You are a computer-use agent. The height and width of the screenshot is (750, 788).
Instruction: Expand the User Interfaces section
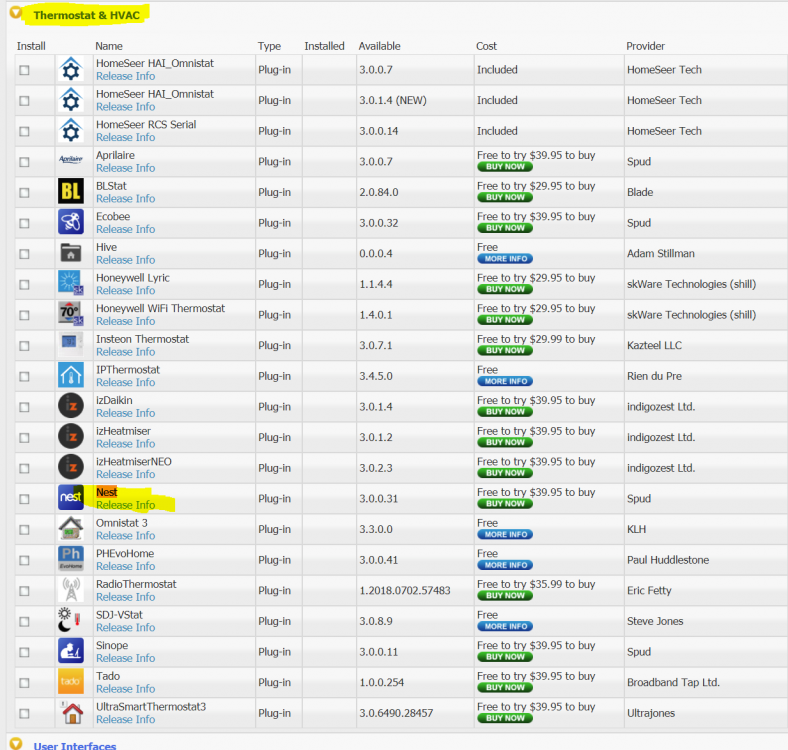(16, 744)
